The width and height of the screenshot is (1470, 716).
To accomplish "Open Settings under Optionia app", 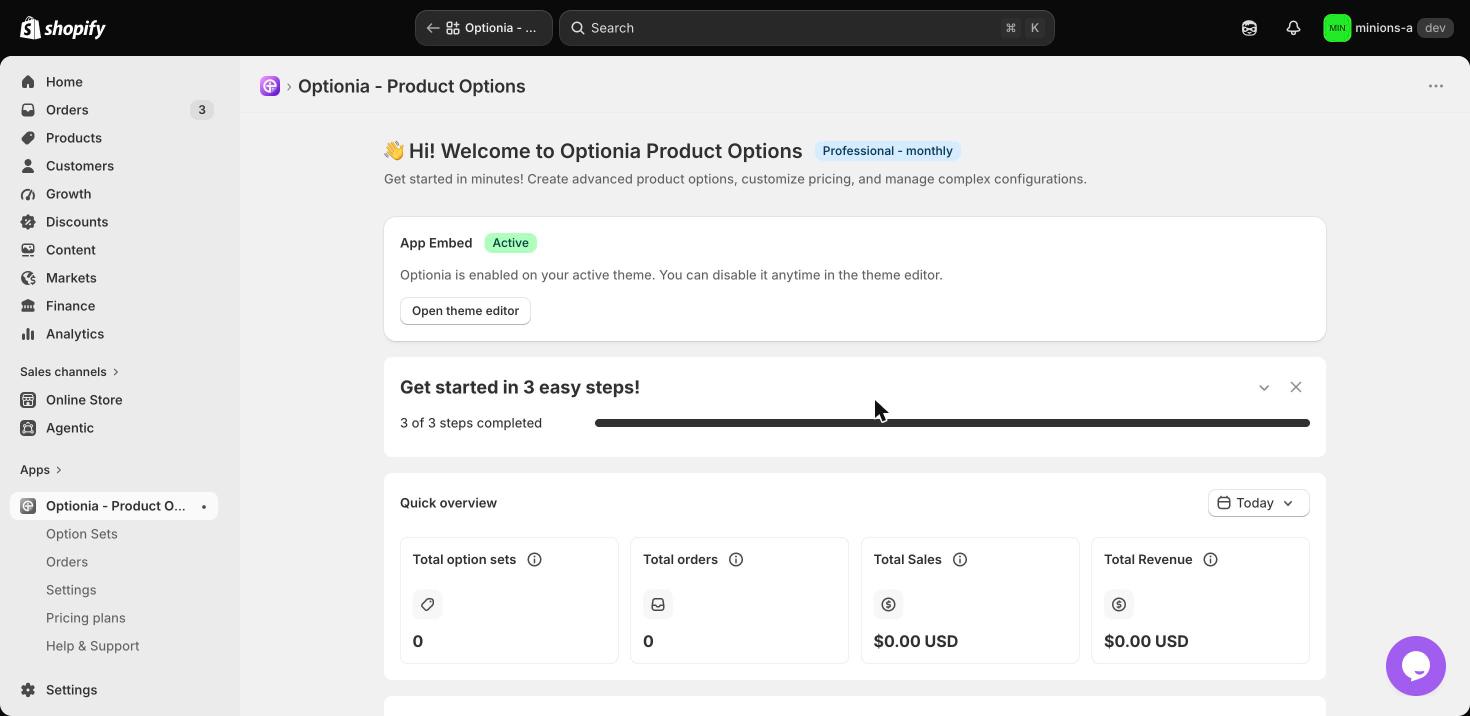I will 71,590.
